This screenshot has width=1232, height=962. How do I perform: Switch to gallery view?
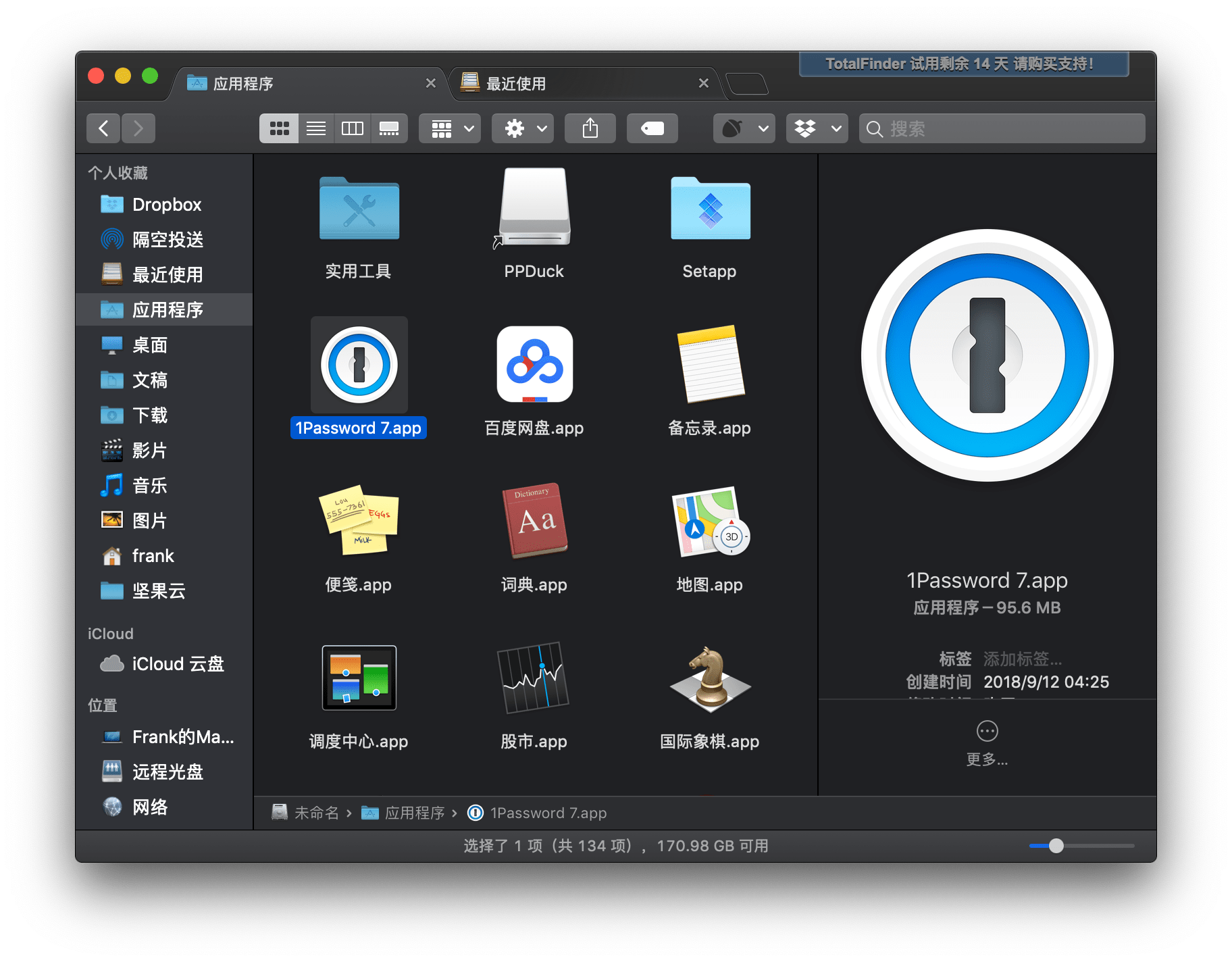coord(389,128)
